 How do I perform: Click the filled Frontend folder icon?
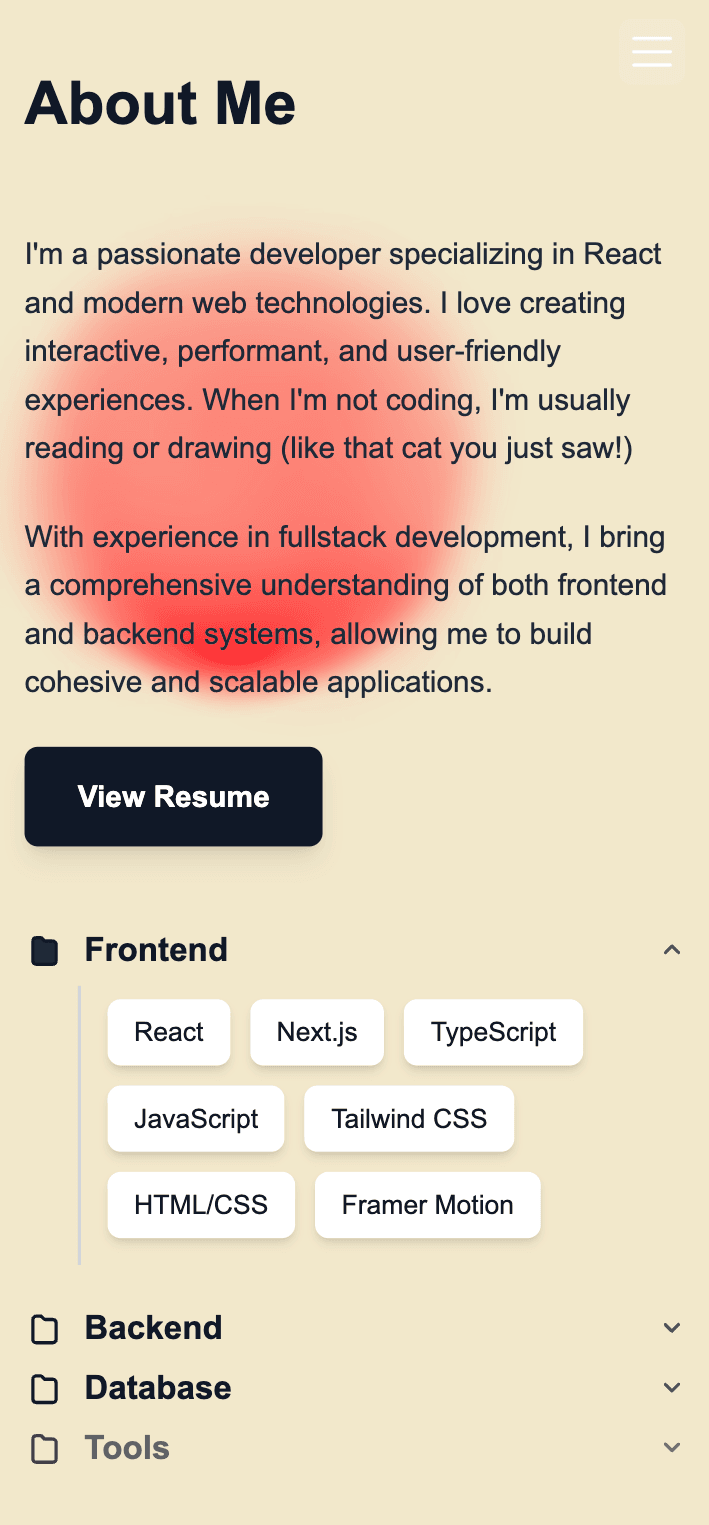point(44,950)
